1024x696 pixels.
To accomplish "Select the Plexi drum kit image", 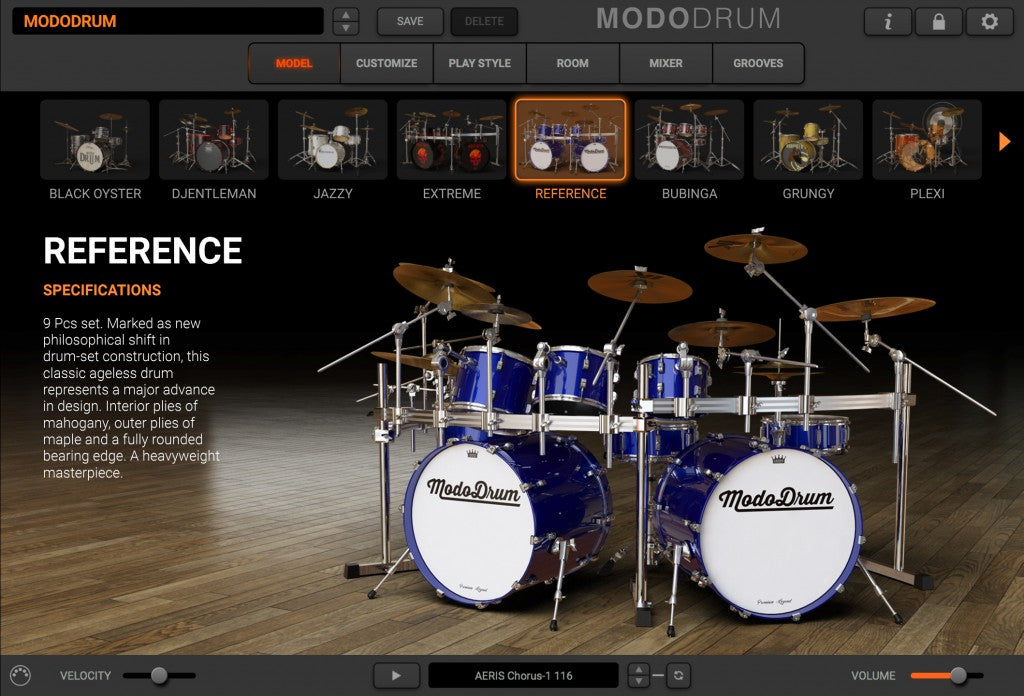I will tap(926, 140).
